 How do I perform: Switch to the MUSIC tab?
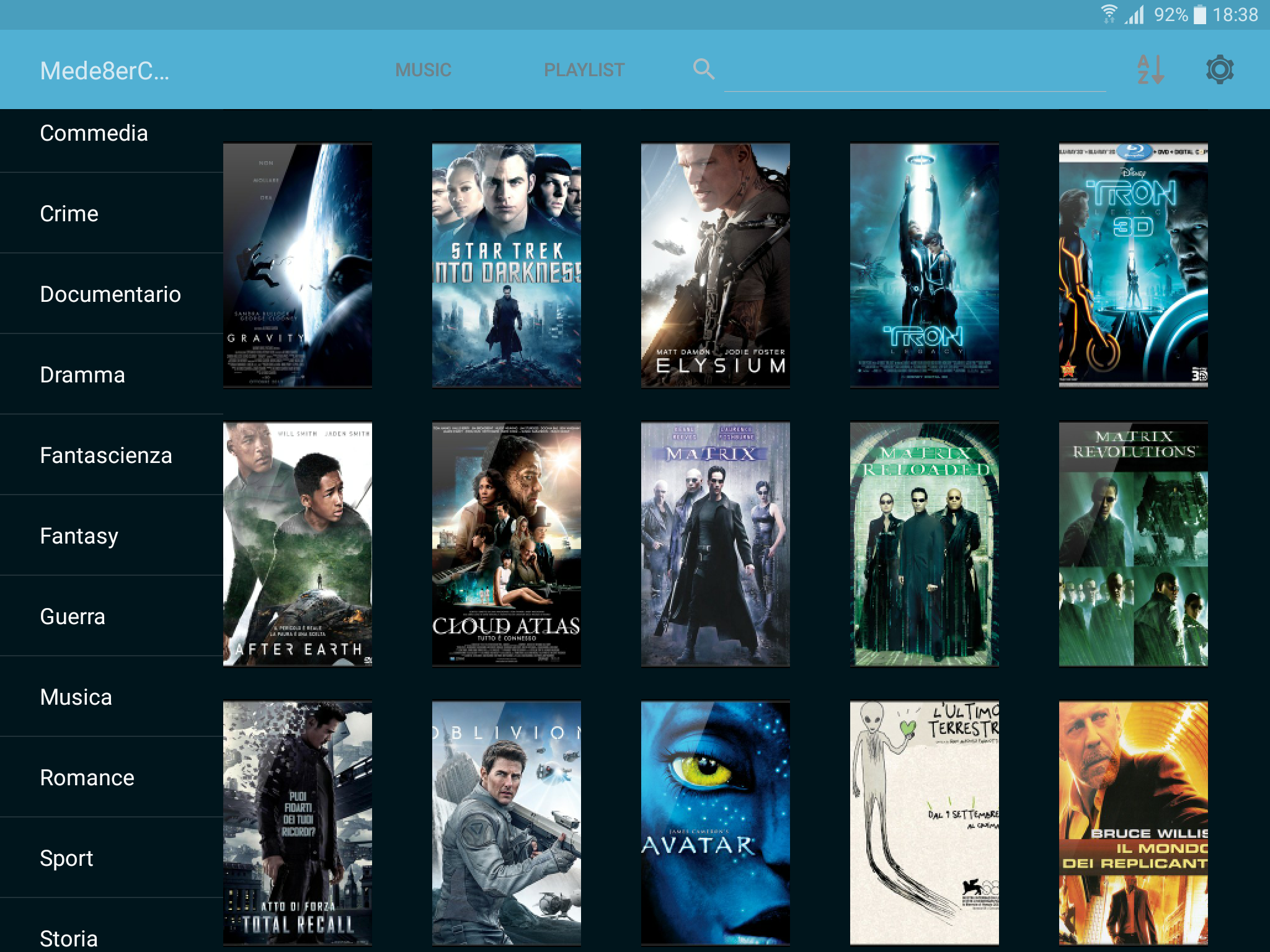tap(424, 70)
